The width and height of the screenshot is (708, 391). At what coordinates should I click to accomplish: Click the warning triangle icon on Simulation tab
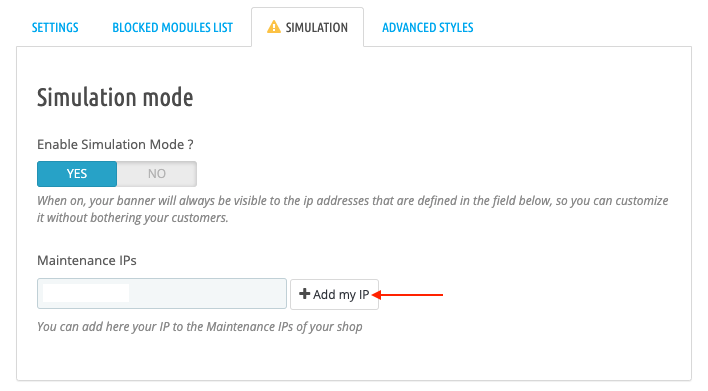274,27
